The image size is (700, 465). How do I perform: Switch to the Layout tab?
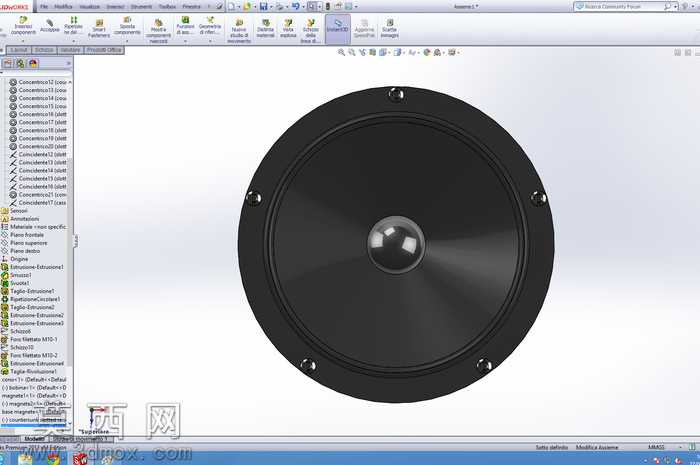point(19,50)
